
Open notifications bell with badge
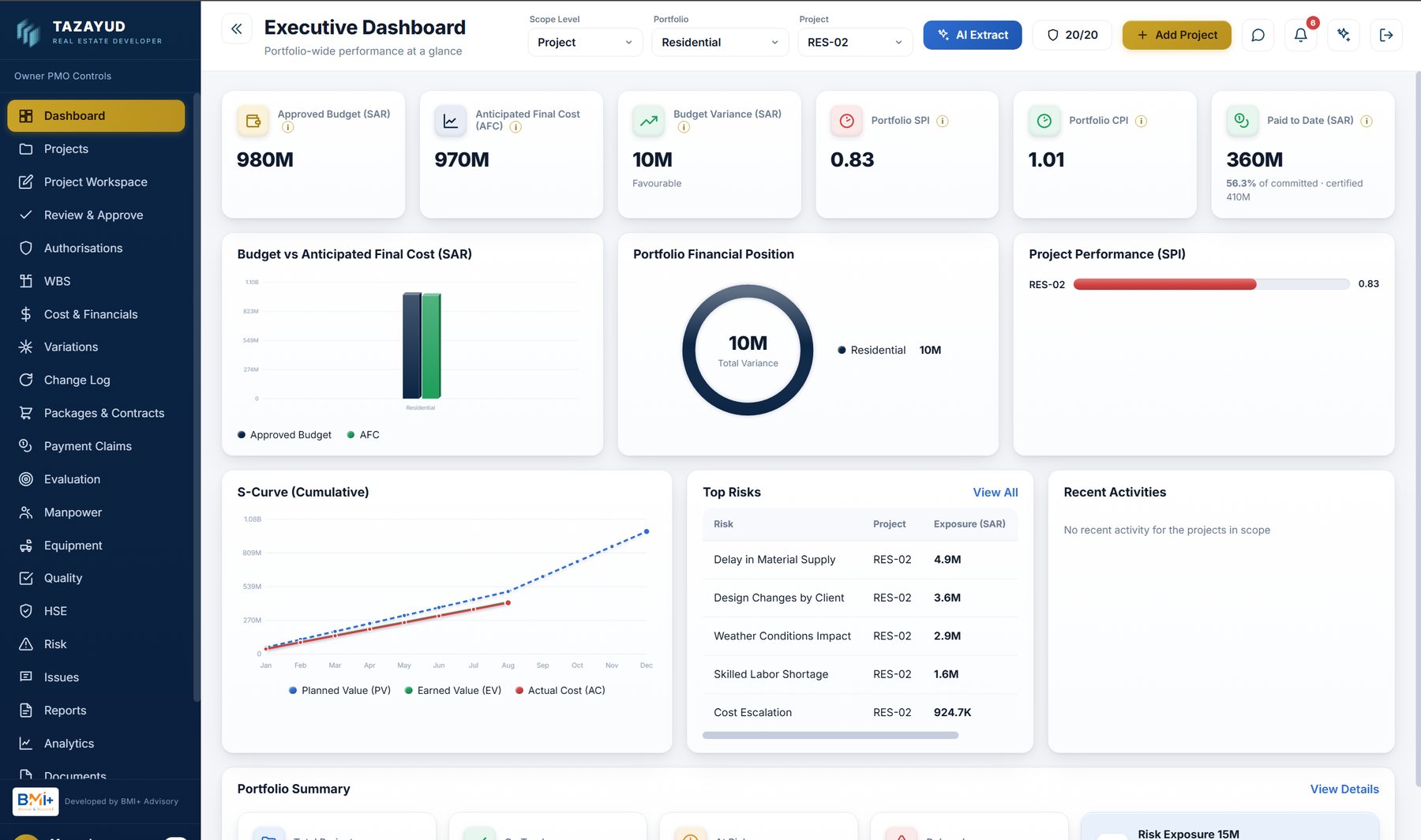(1300, 35)
